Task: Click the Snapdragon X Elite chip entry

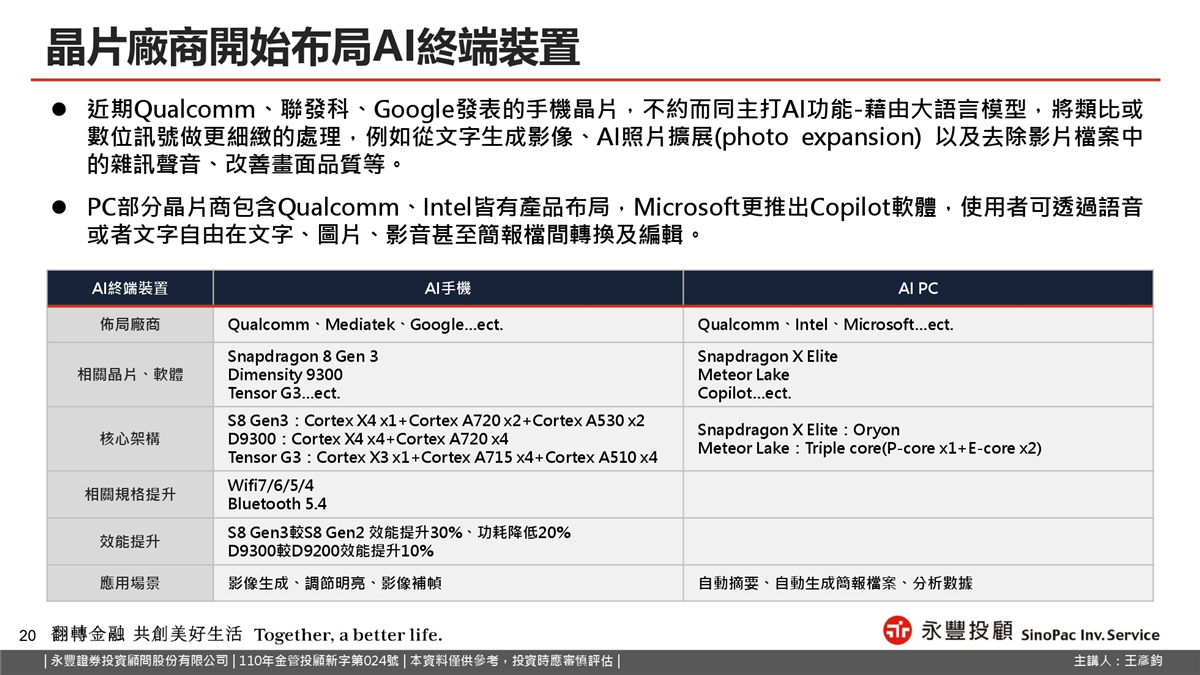Action: (767, 356)
